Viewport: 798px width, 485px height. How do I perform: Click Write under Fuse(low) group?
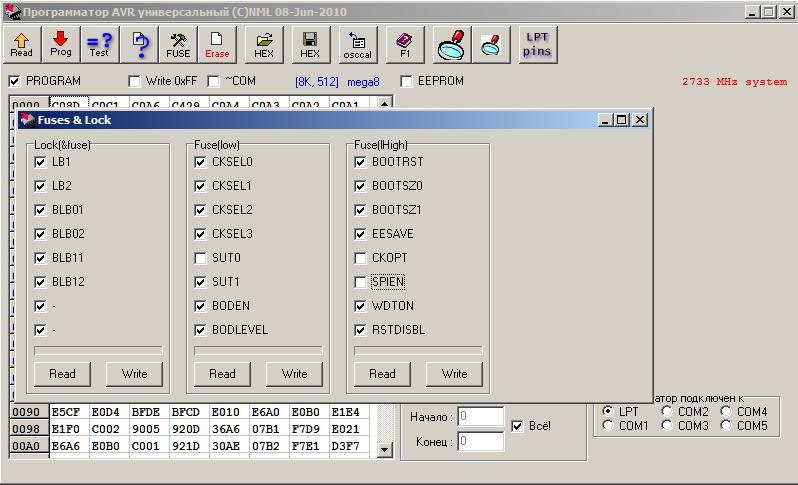[x=294, y=374]
